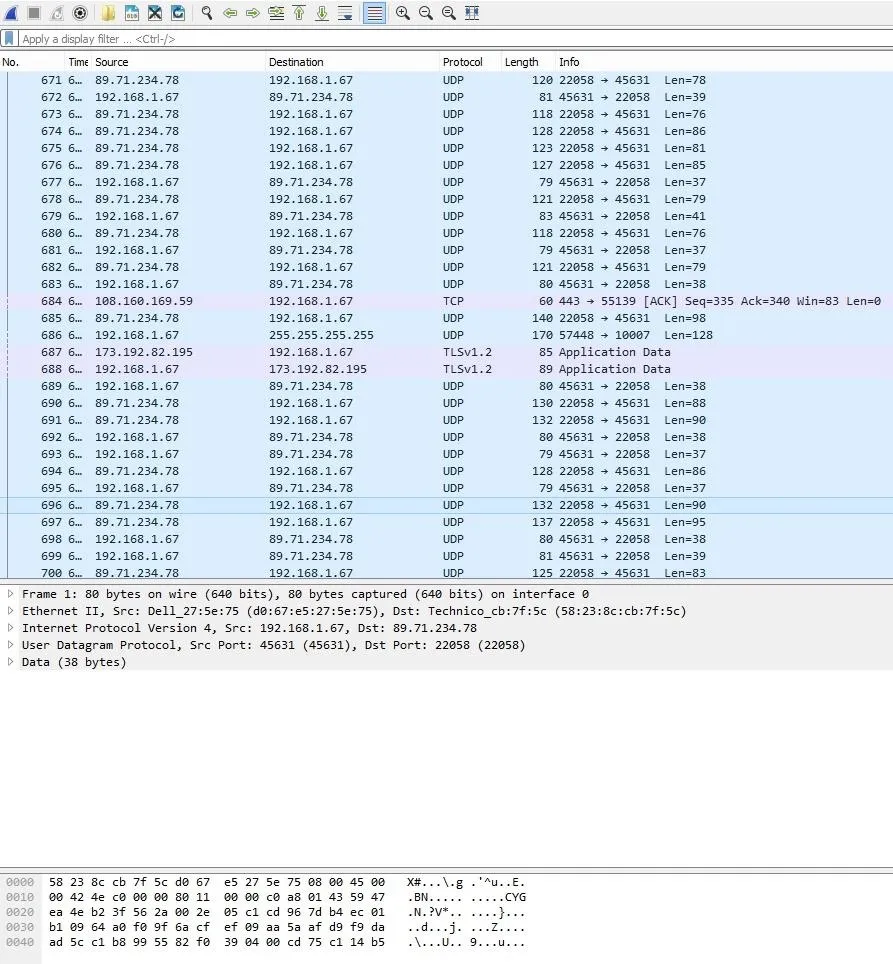Jump to the first packet

point(299,13)
